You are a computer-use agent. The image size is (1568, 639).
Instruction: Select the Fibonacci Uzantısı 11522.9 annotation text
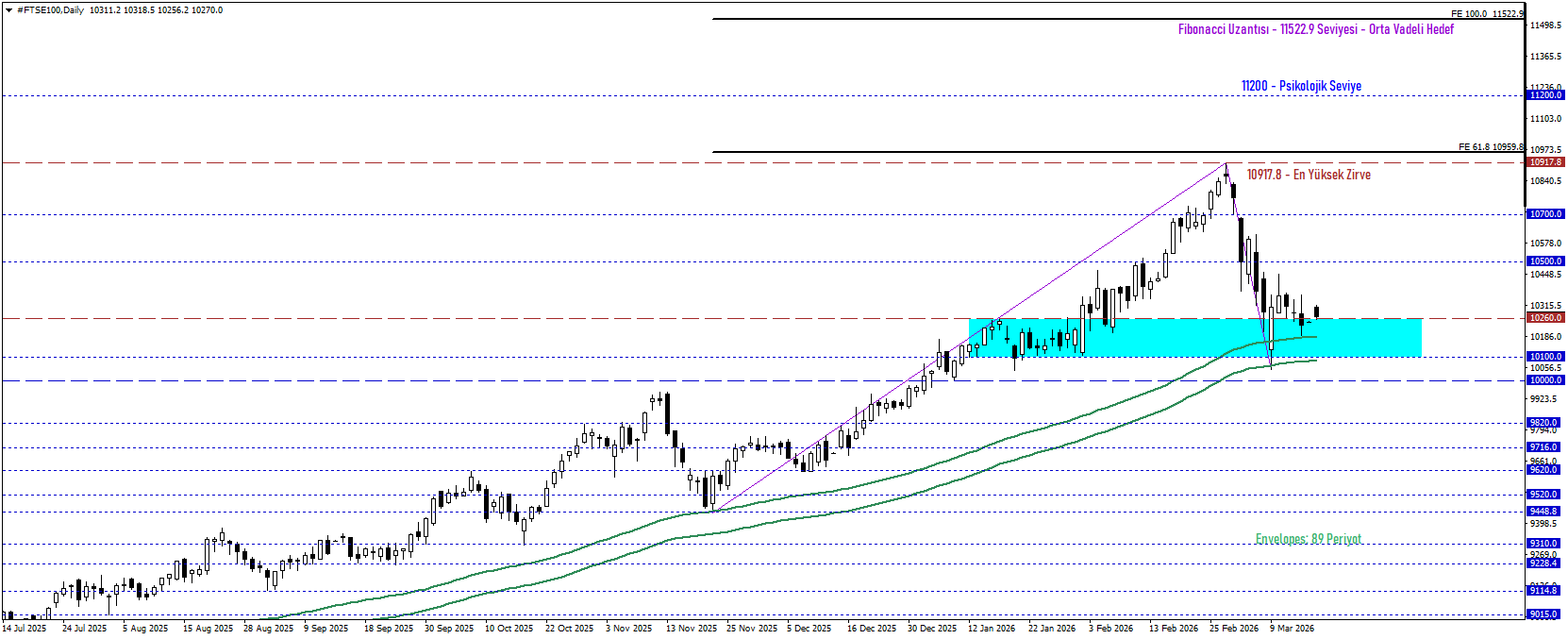[1315, 29]
